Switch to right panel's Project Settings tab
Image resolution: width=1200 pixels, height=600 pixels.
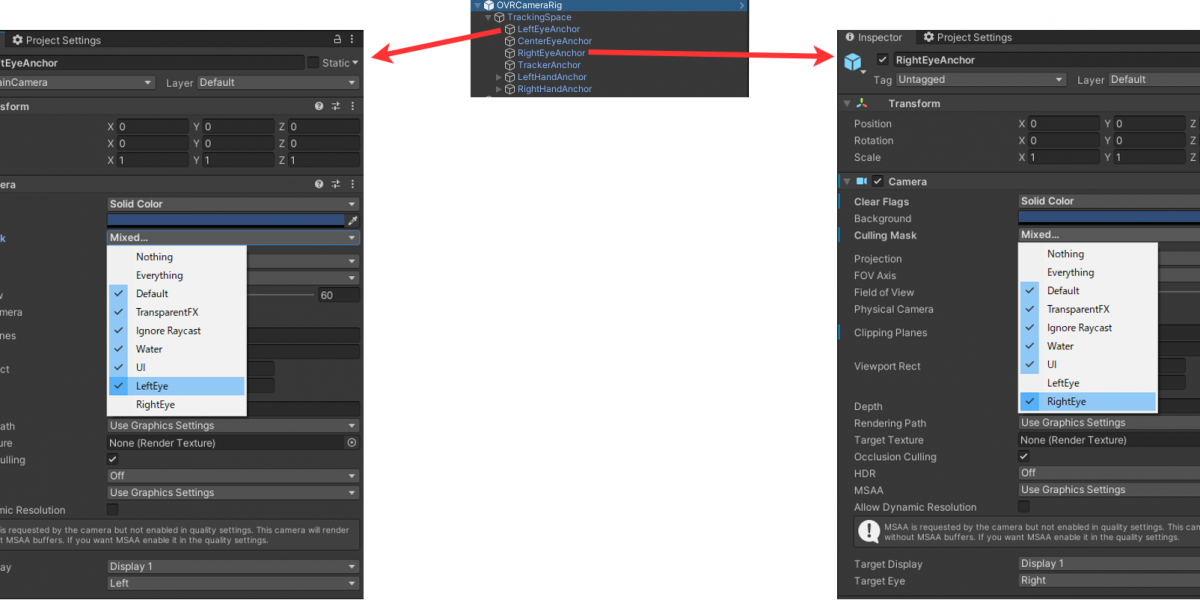pyautogui.click(x=968, y=38)
